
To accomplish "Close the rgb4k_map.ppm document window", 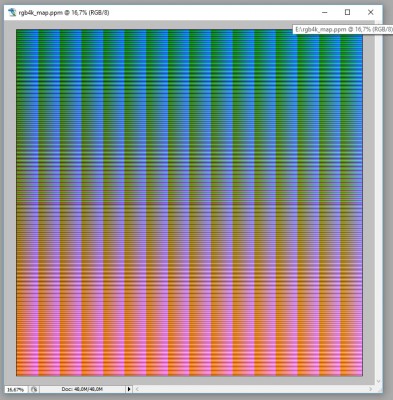I will [370, 13].
